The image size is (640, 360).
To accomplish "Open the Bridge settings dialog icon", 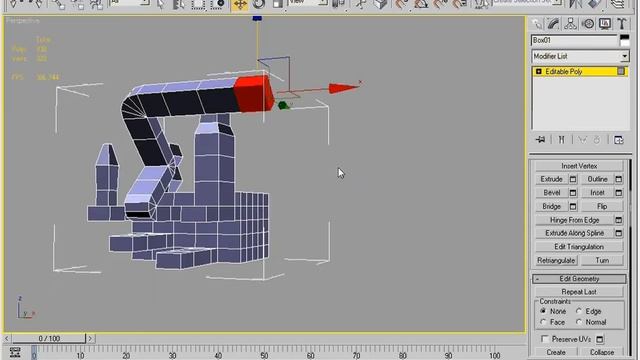I will (573, 207).
